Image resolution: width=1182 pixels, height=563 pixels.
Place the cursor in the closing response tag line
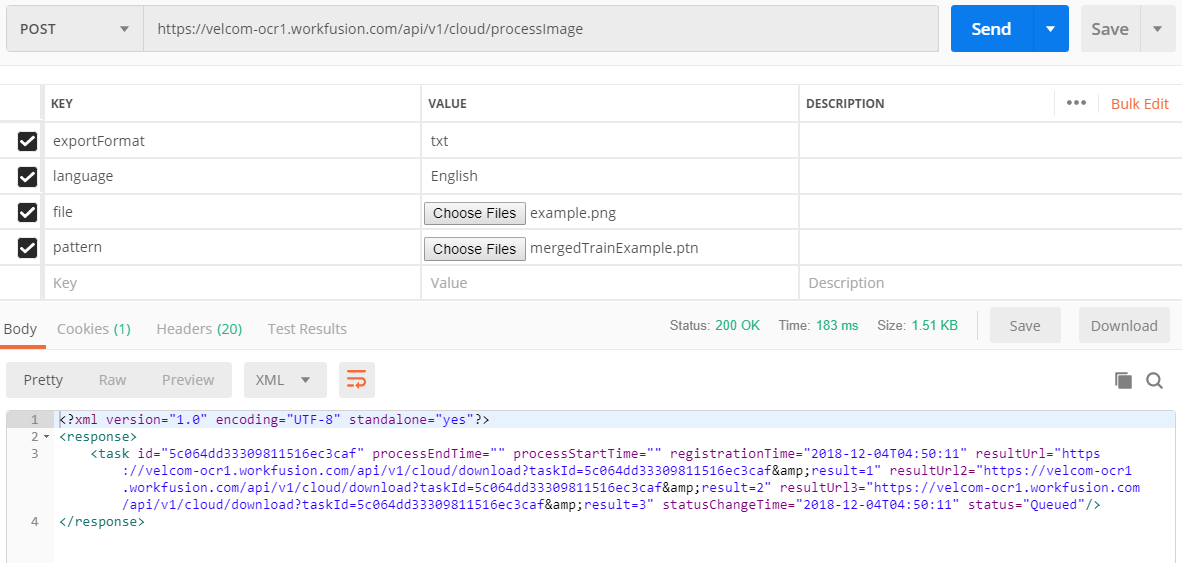[101, 522]
